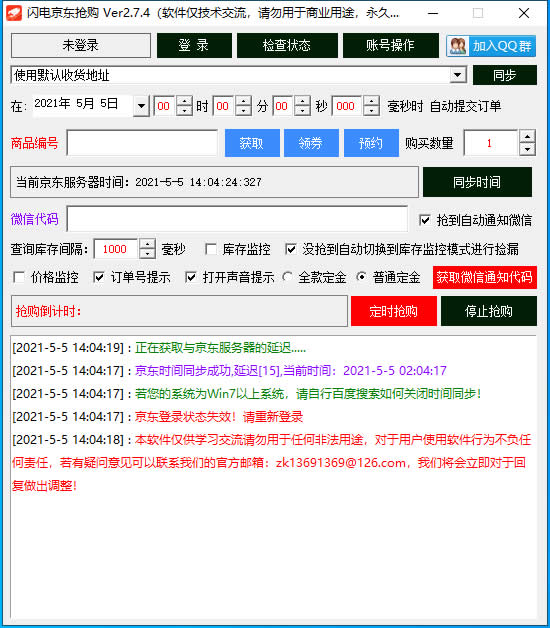The image size is (550, 628).
Task: Click the red 定时抢购 button
Action: 394,311
